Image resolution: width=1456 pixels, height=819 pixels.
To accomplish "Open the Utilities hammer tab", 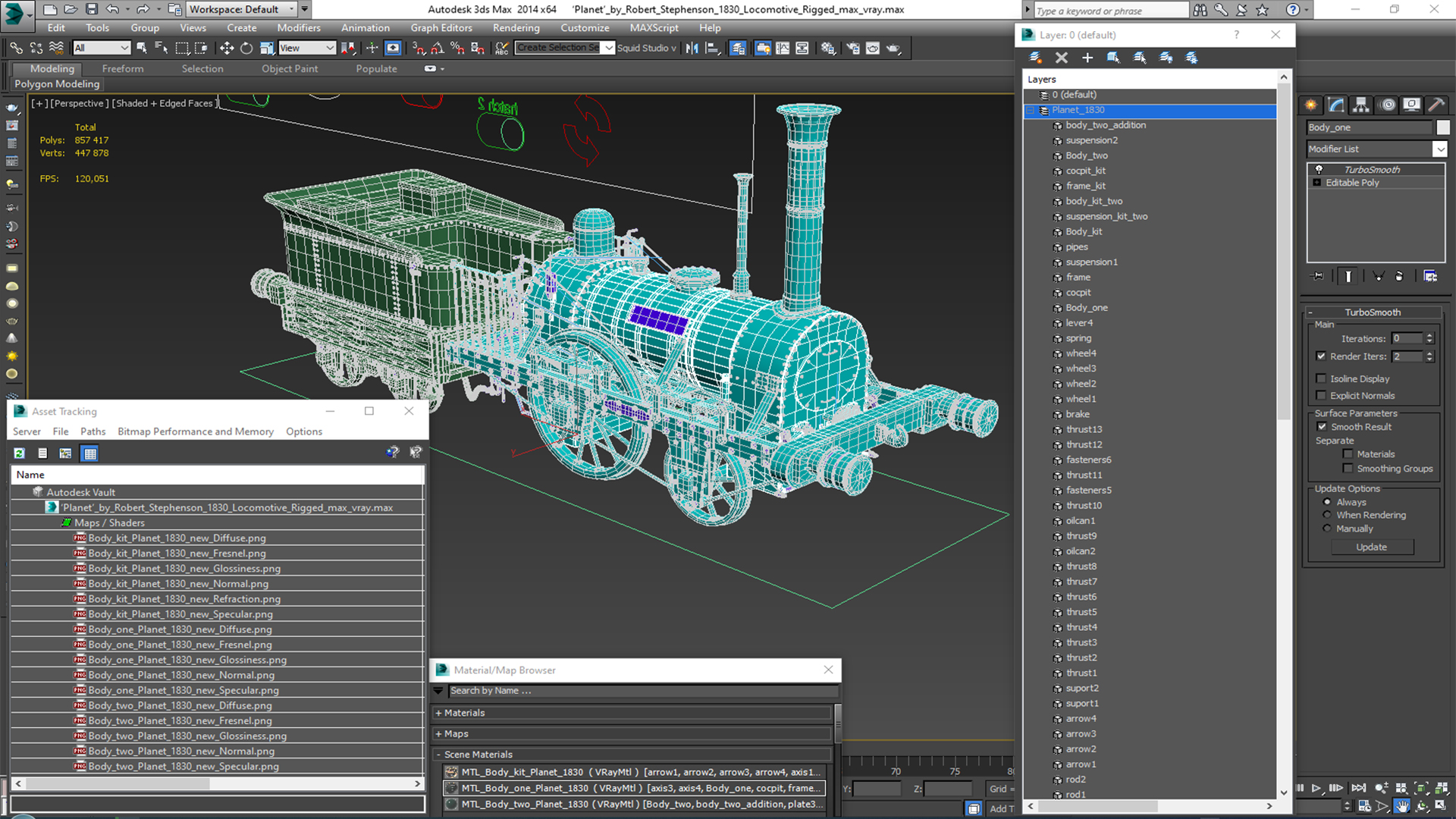I will (1436, 105).
